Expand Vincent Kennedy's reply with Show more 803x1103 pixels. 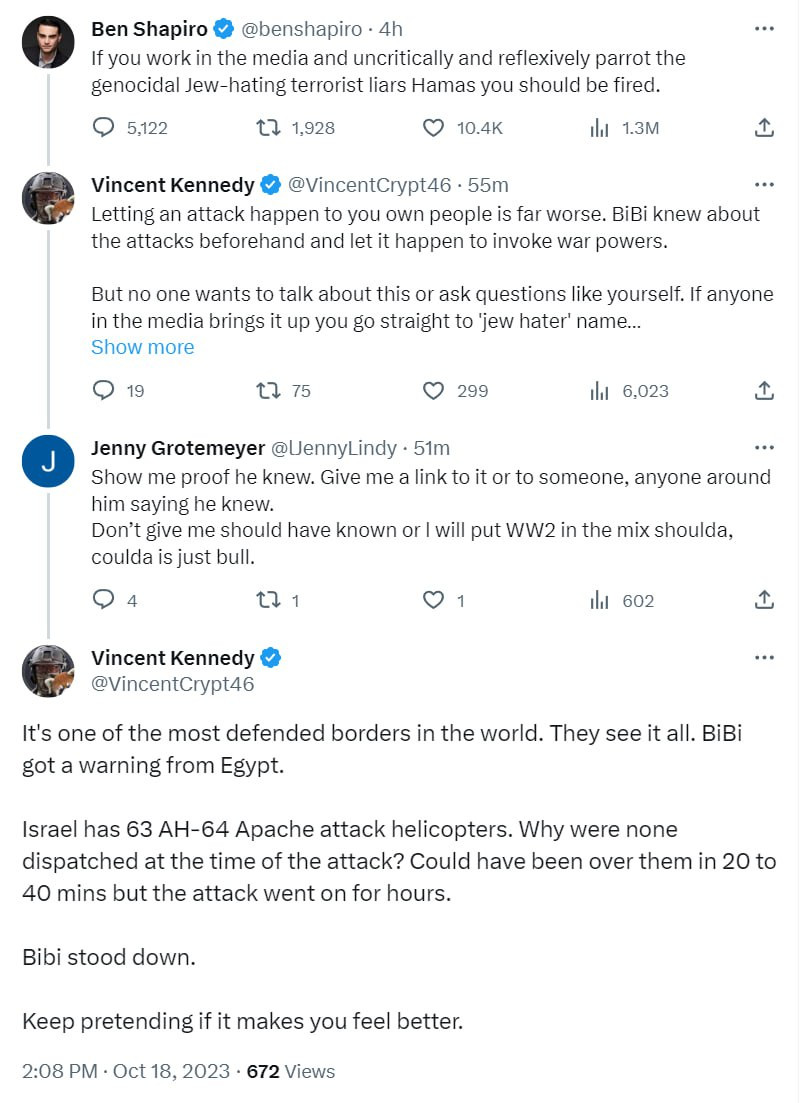[142, 347]
